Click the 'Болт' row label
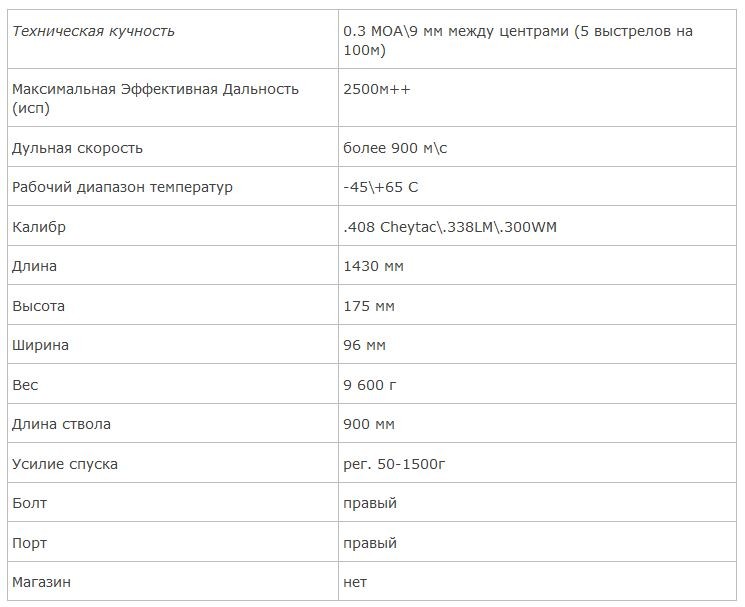Image resolution: width=745 pixels, height=607 pixels. point(30,503)
